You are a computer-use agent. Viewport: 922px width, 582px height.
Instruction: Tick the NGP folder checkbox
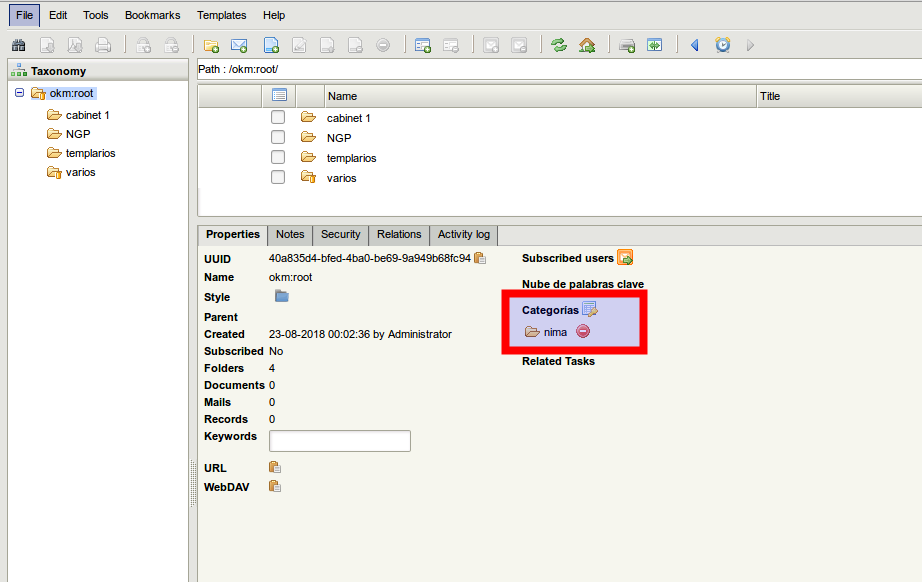279,138
